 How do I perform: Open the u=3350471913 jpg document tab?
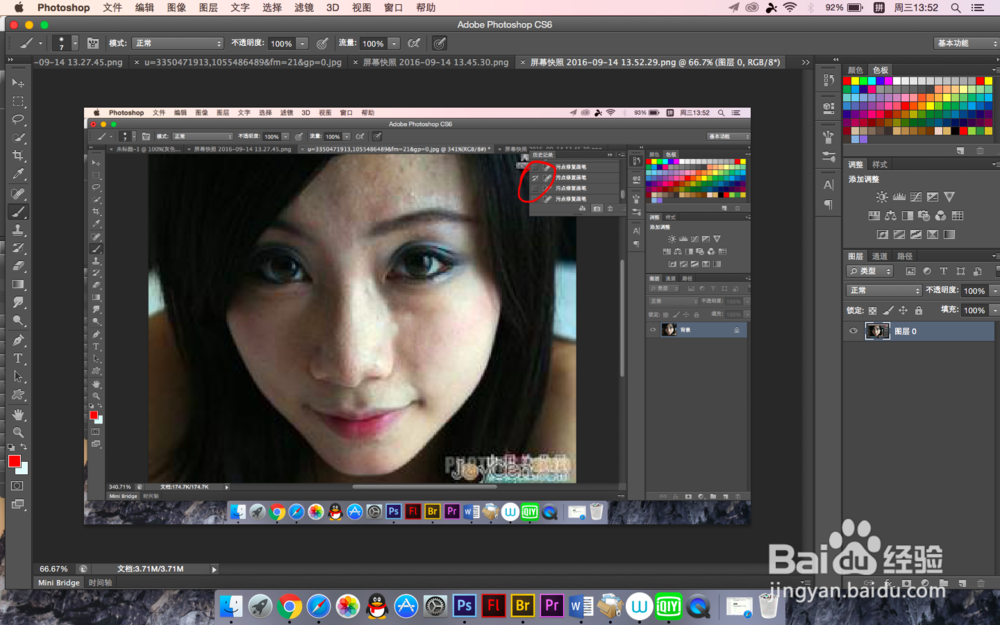point(242,62)
